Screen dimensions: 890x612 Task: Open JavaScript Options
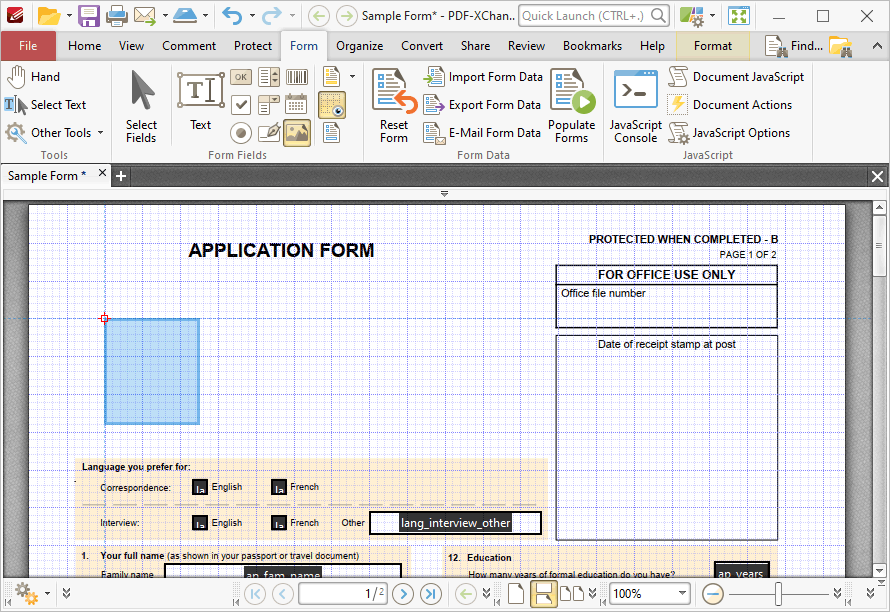click(729, 133)
